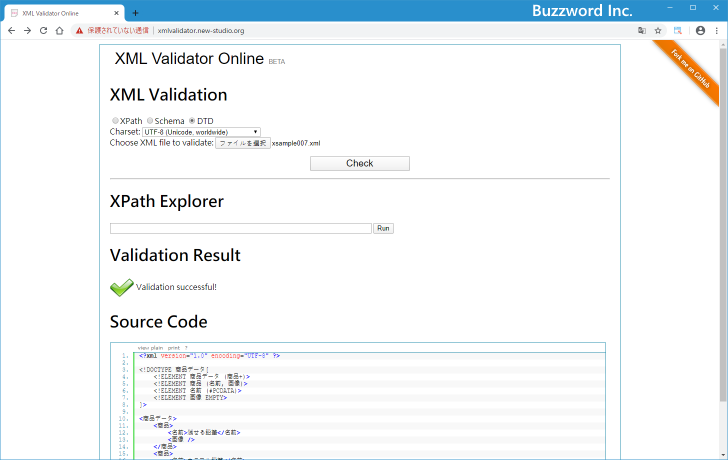Open the Chrome three-dot menu
This screenshot has width=728, height=460.
[x=716, y=31]
